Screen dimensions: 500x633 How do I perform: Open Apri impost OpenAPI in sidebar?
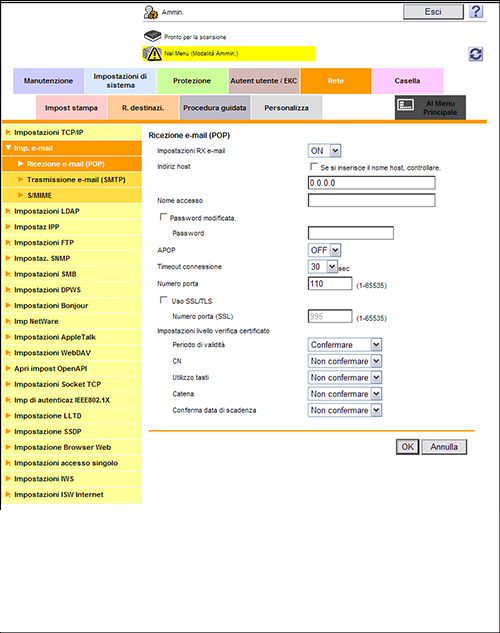tap(72, 369)
